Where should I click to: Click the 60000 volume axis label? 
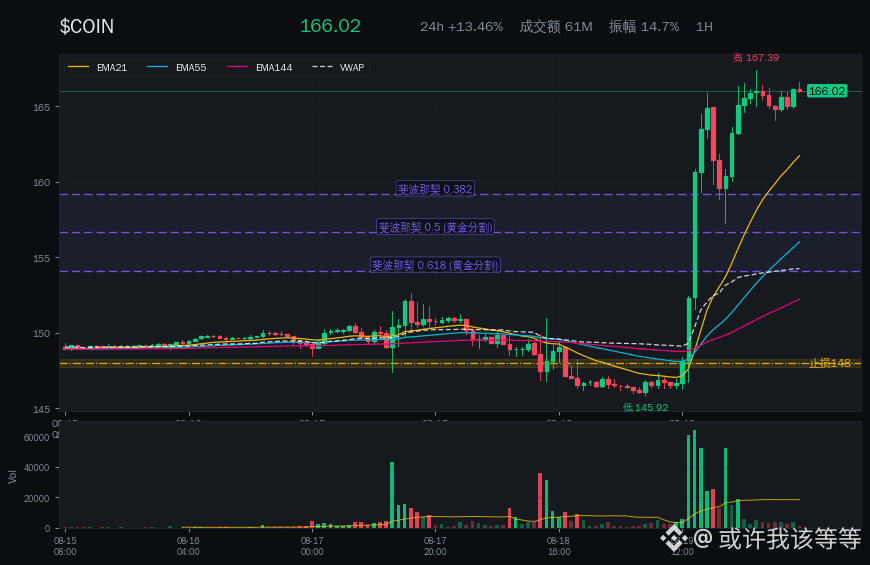pos(36,437)
